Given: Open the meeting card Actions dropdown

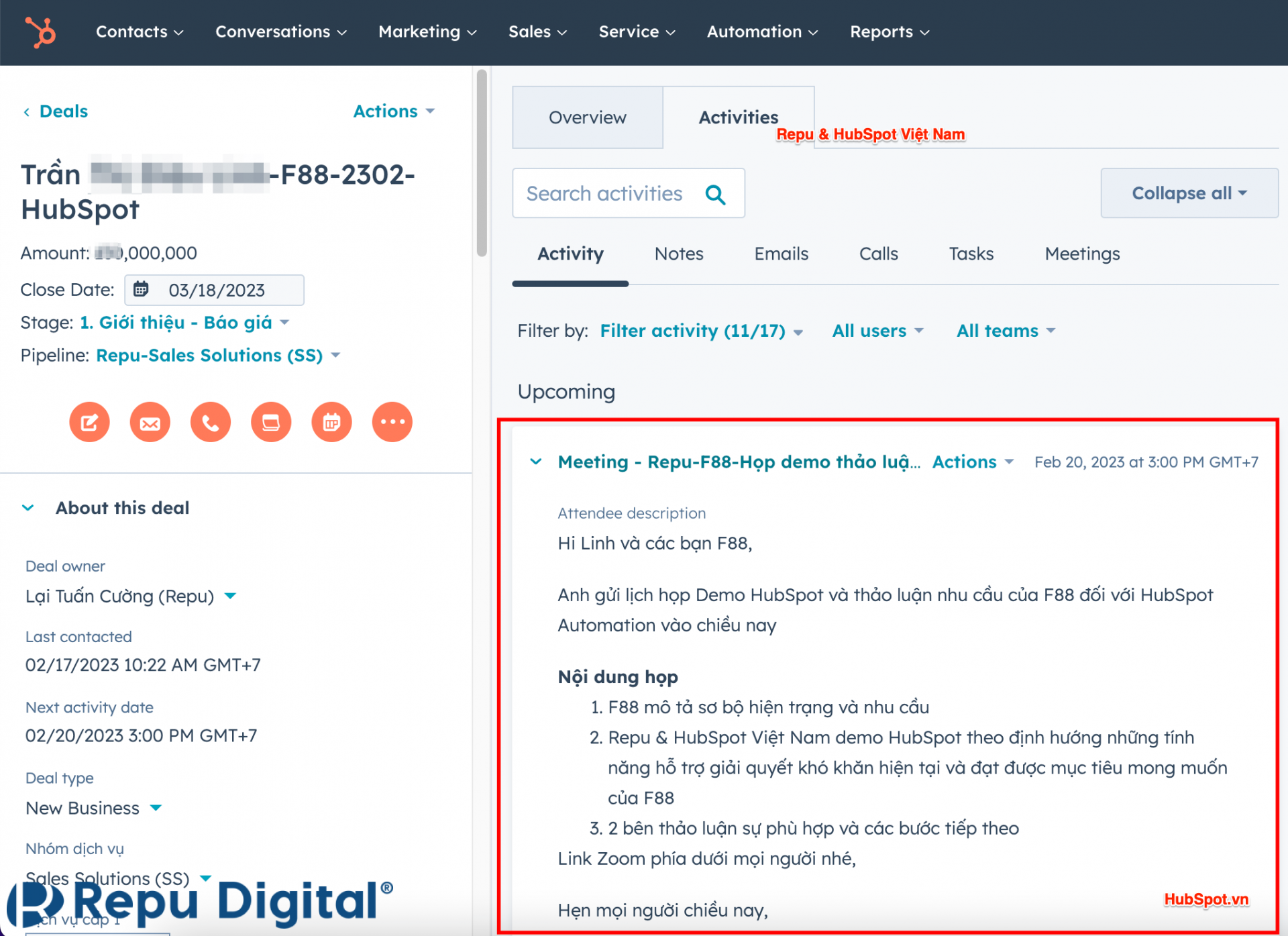Looking at the screenshot, I should click(972, 462).
